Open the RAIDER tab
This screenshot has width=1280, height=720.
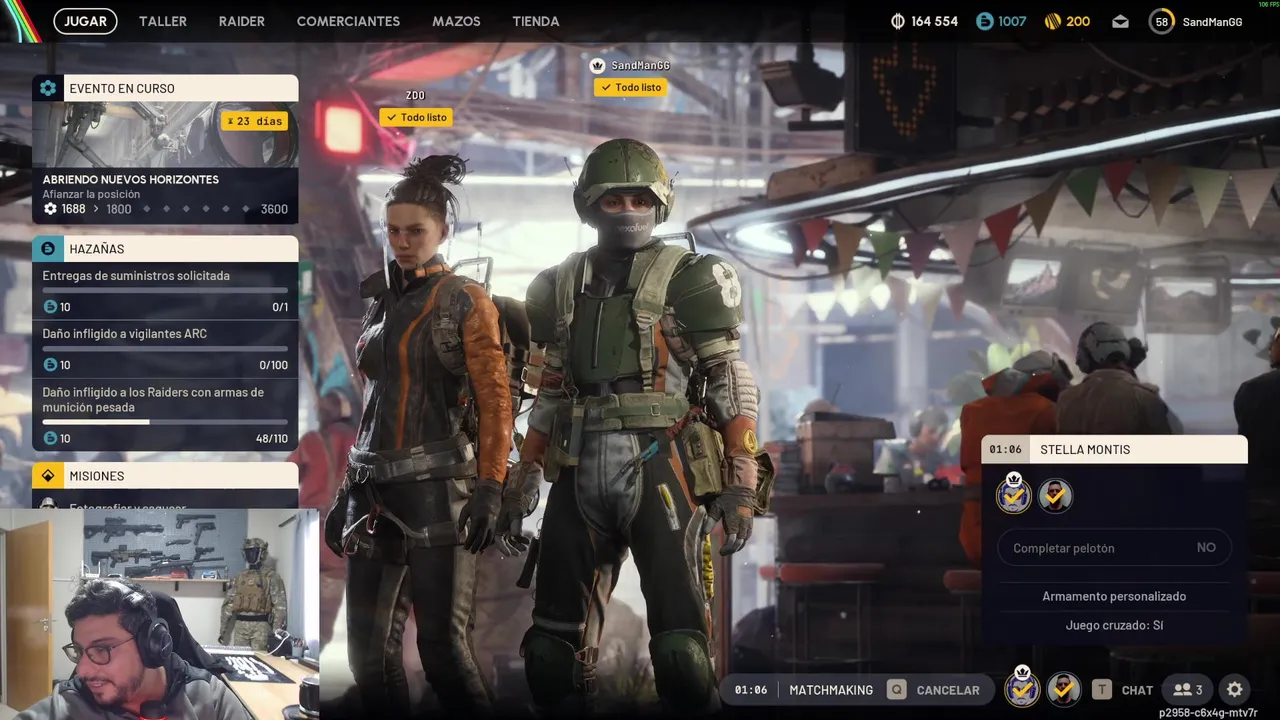[x=242, y=21]
